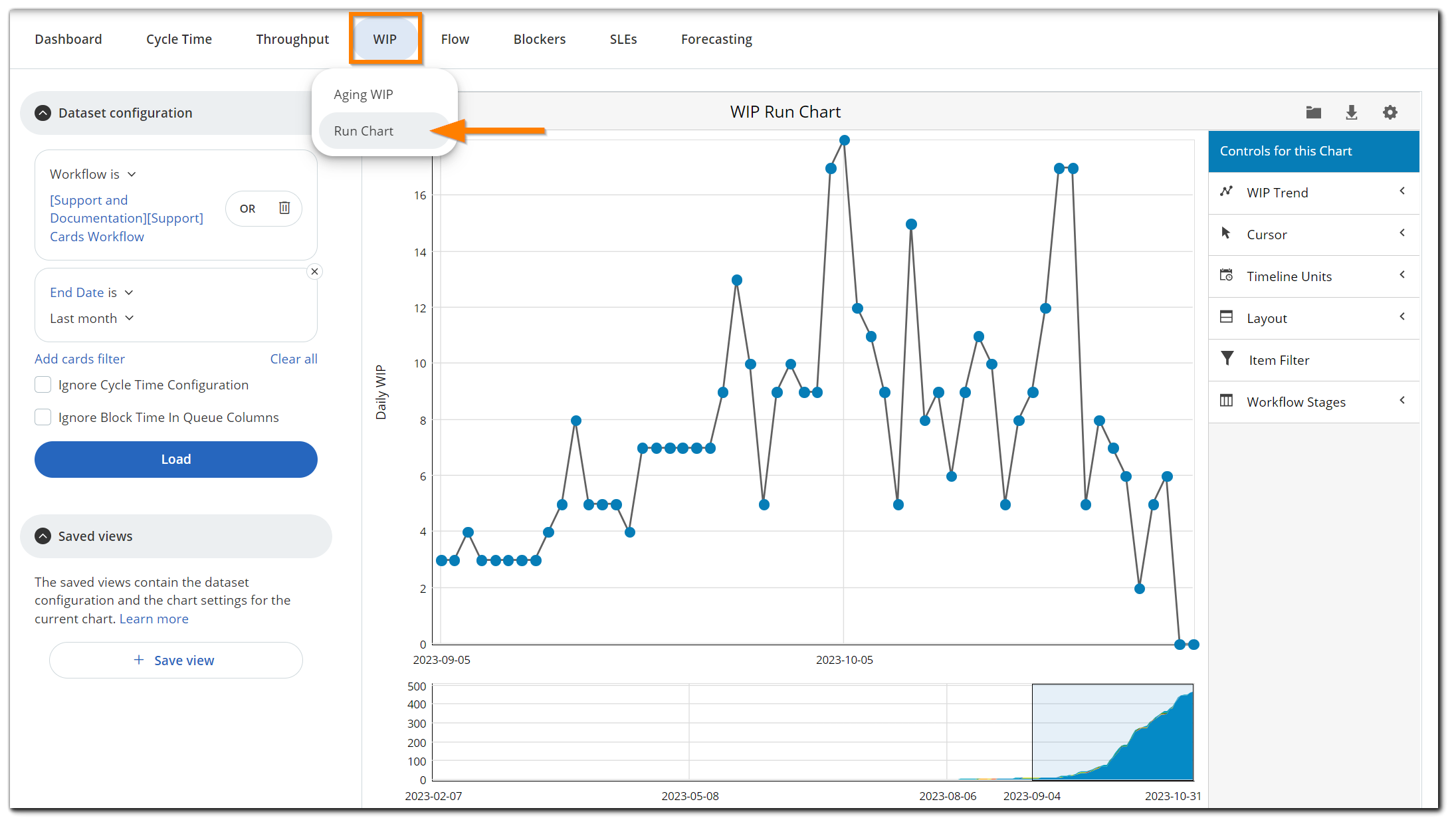The image size is (1456, 826).
Task: Click the Save view button
Action: click(x=175, y=660)
